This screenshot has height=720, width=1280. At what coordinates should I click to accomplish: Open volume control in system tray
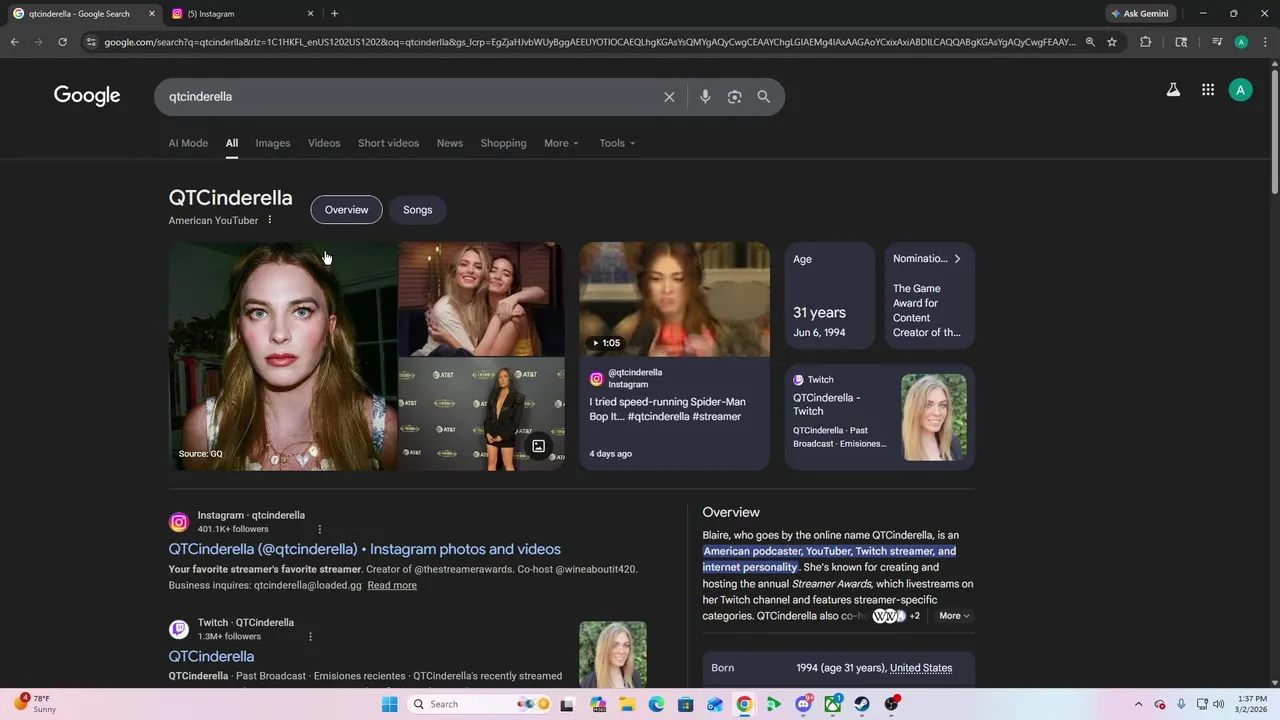(x=1218, y=704)
